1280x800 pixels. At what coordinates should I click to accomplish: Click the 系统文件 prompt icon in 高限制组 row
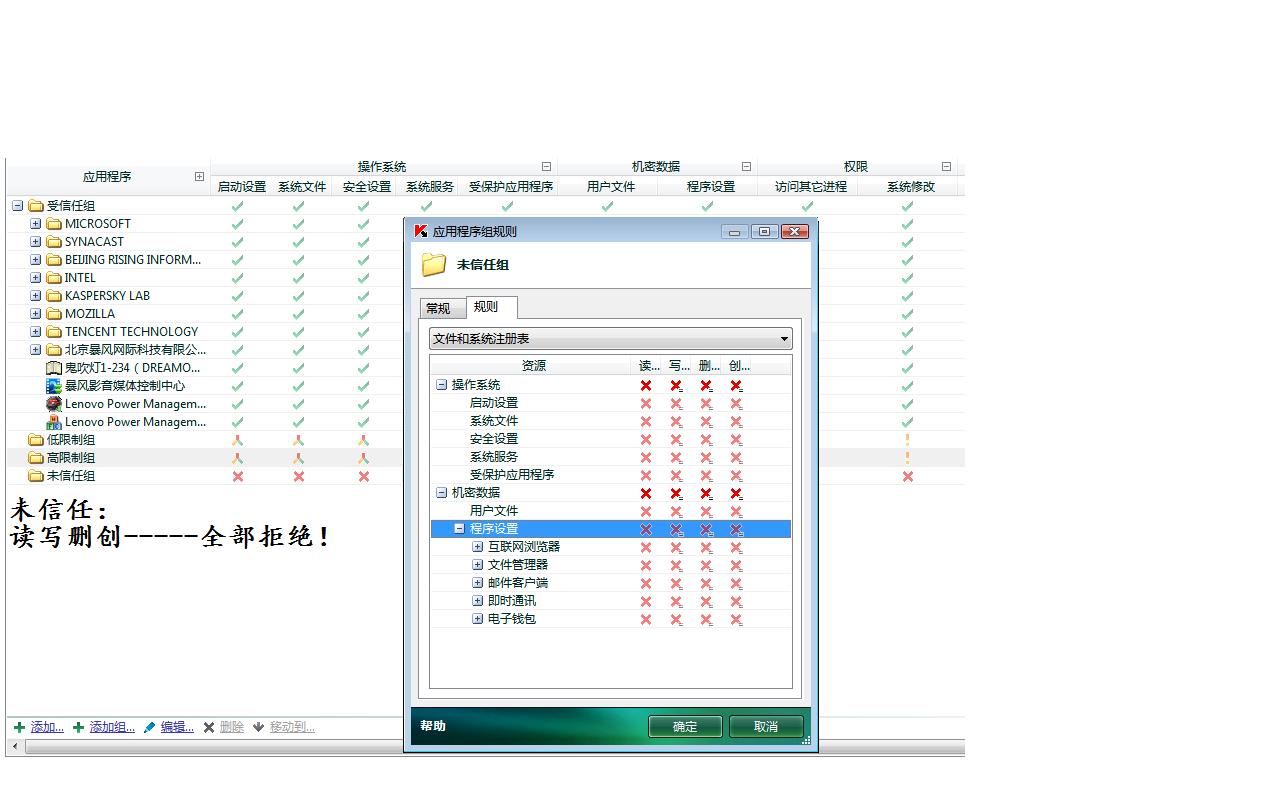click(298, 458)
